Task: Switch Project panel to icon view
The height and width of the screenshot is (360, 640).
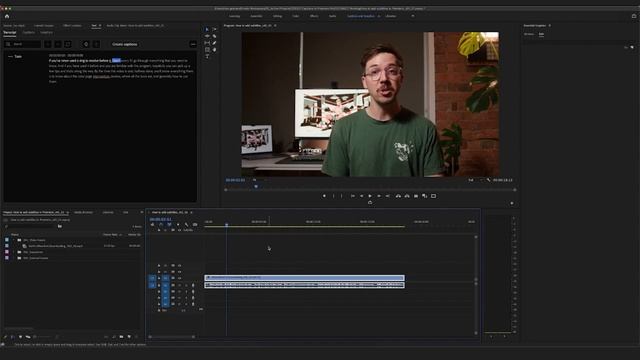Action: coord(20,337)
